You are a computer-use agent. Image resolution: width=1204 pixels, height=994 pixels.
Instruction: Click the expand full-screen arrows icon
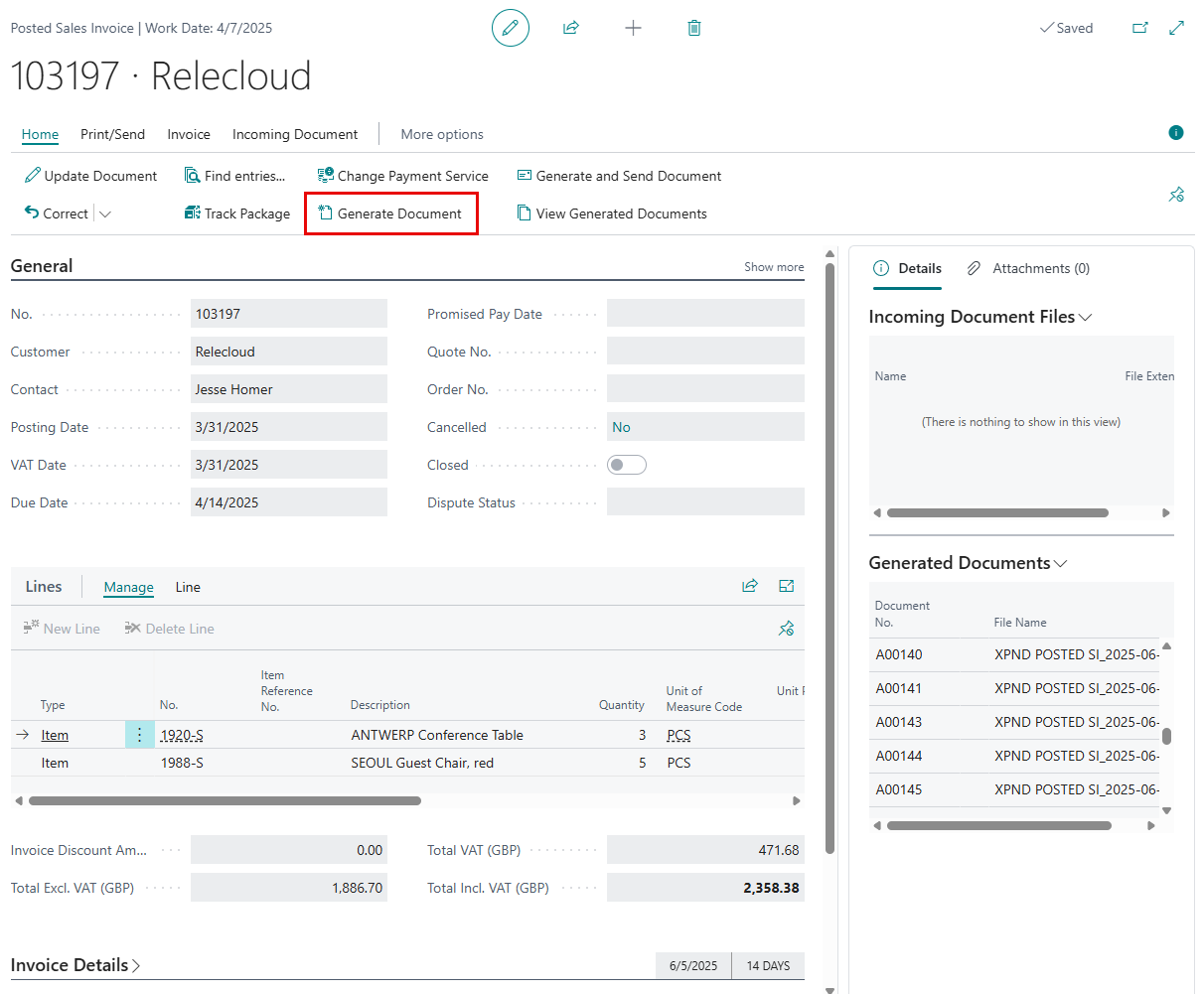1177,28
